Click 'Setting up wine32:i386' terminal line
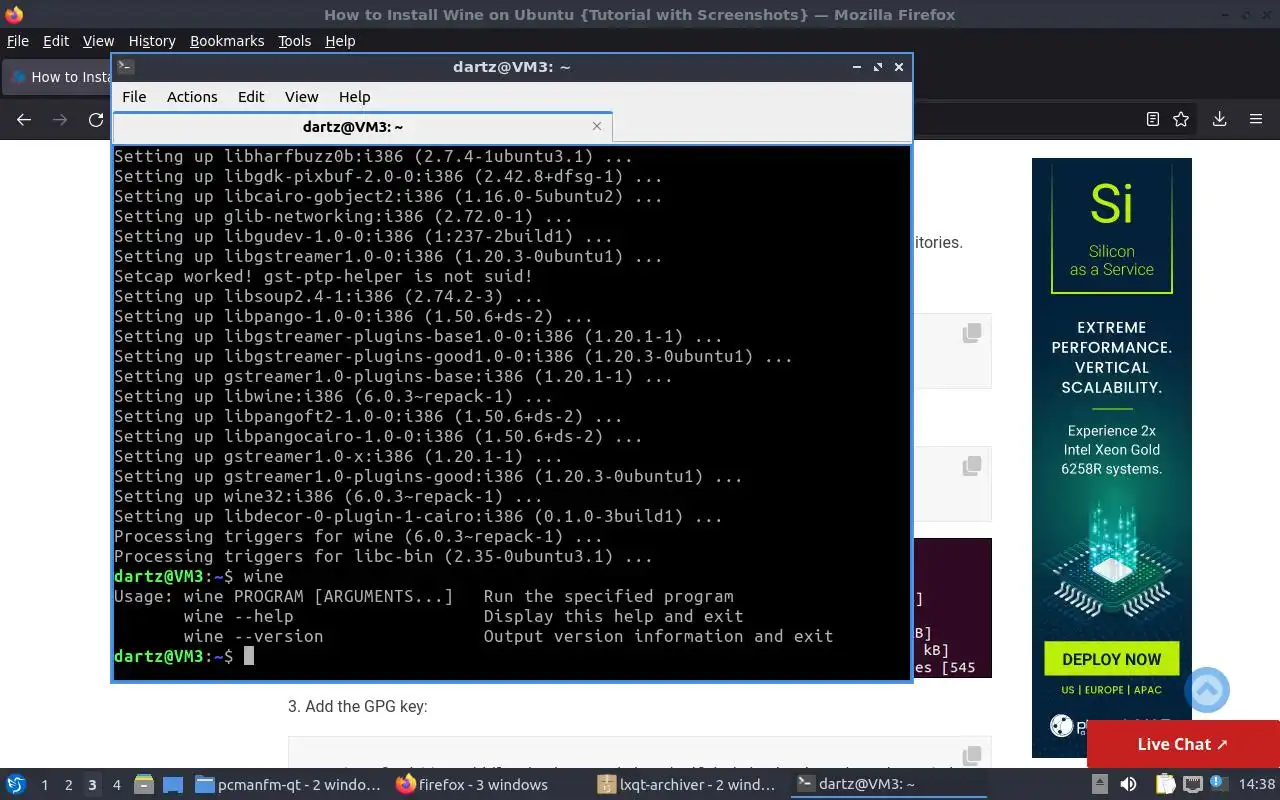The image size is (1280, 800). click(x=328, y=496)
